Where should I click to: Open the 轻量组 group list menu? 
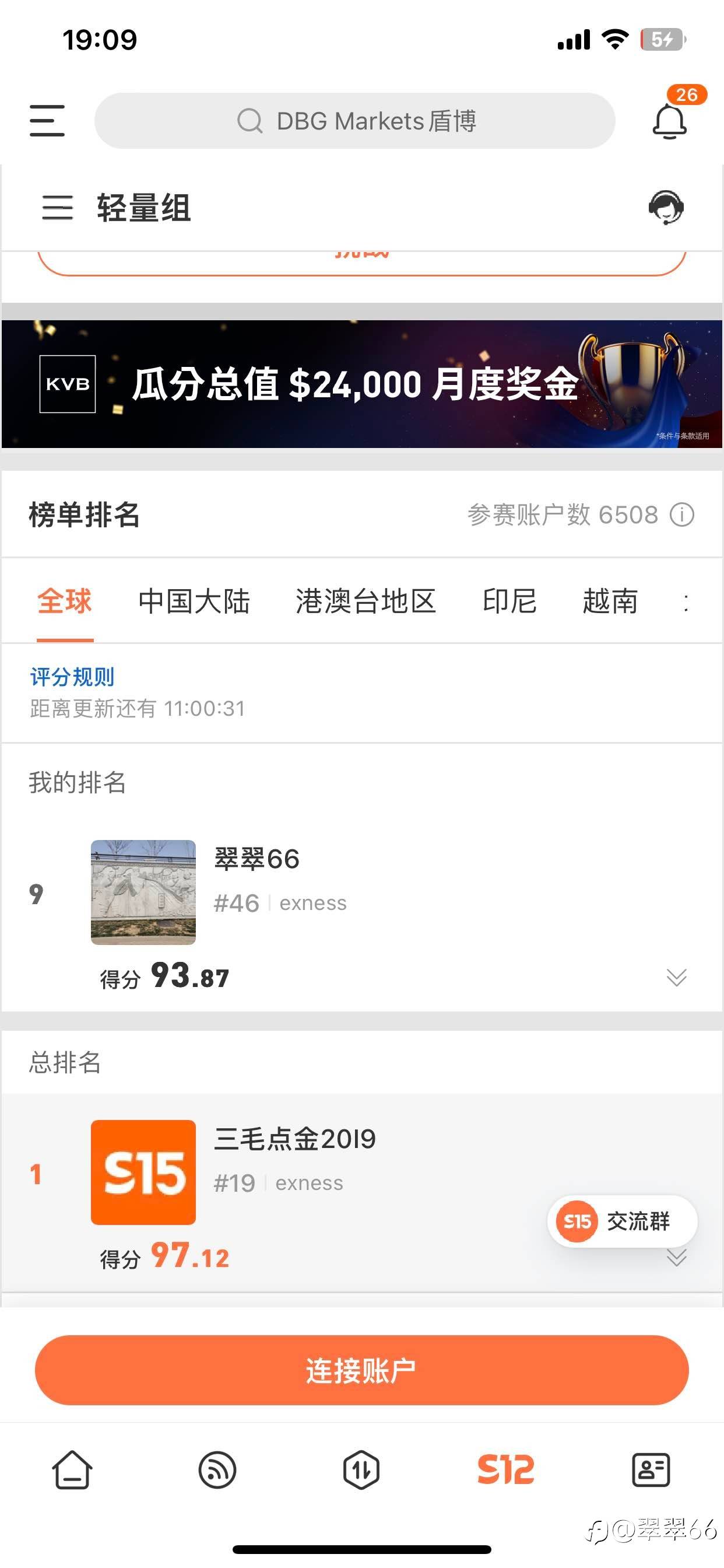click(x=58, y=208)
